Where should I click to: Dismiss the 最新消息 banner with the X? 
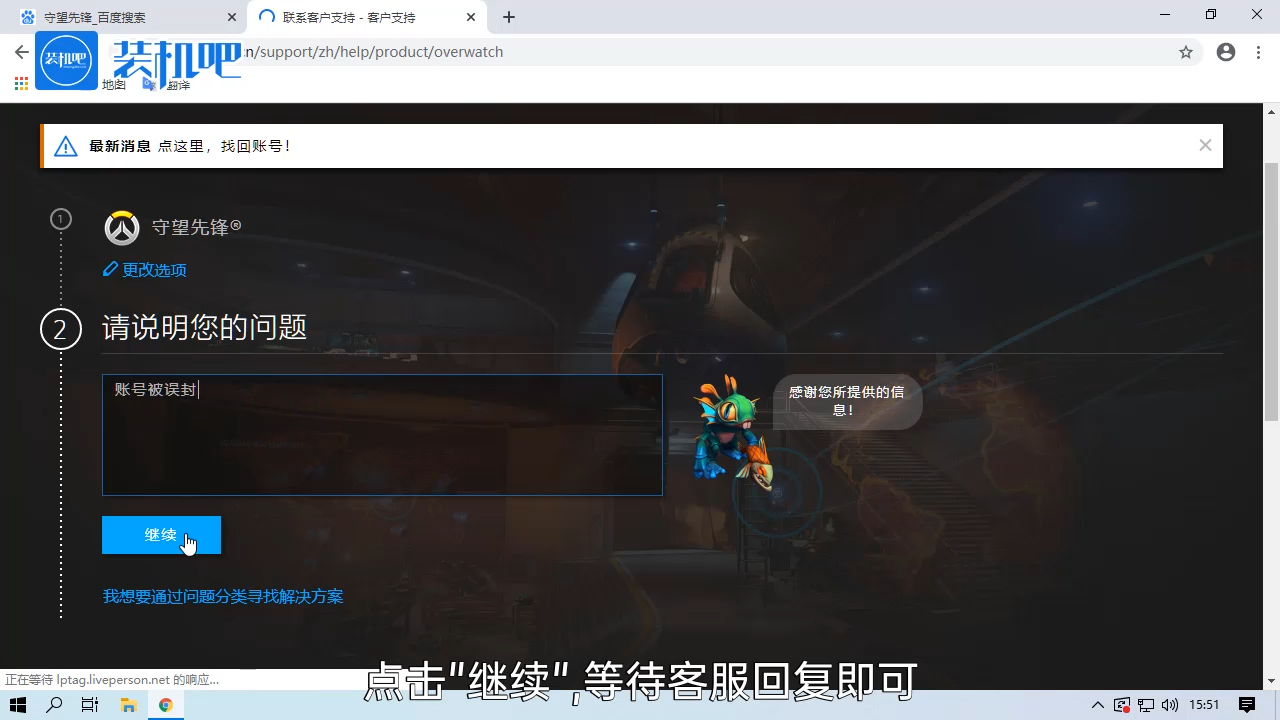(x=1205, y=145)
